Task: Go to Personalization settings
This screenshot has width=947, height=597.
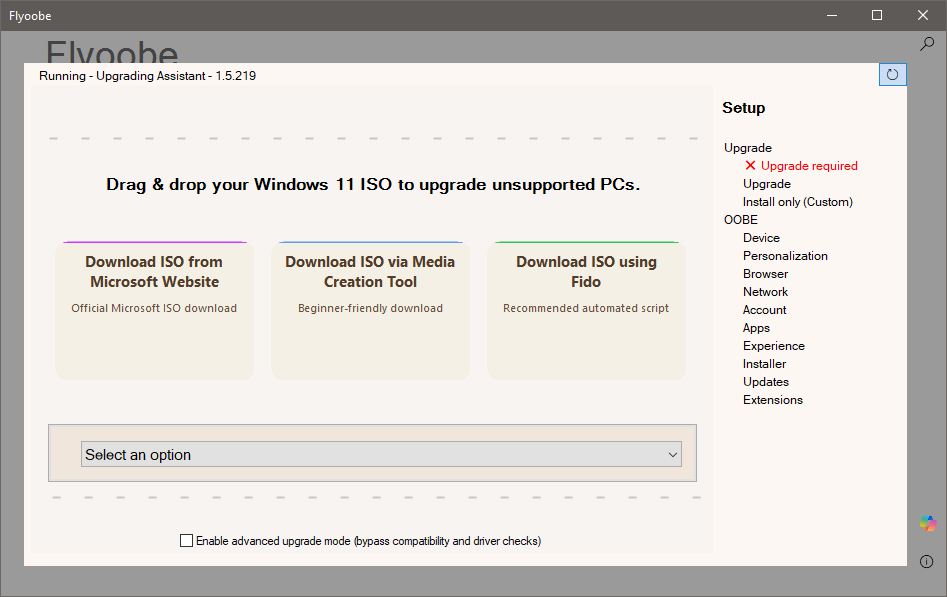Action: [x=785, y=256]
